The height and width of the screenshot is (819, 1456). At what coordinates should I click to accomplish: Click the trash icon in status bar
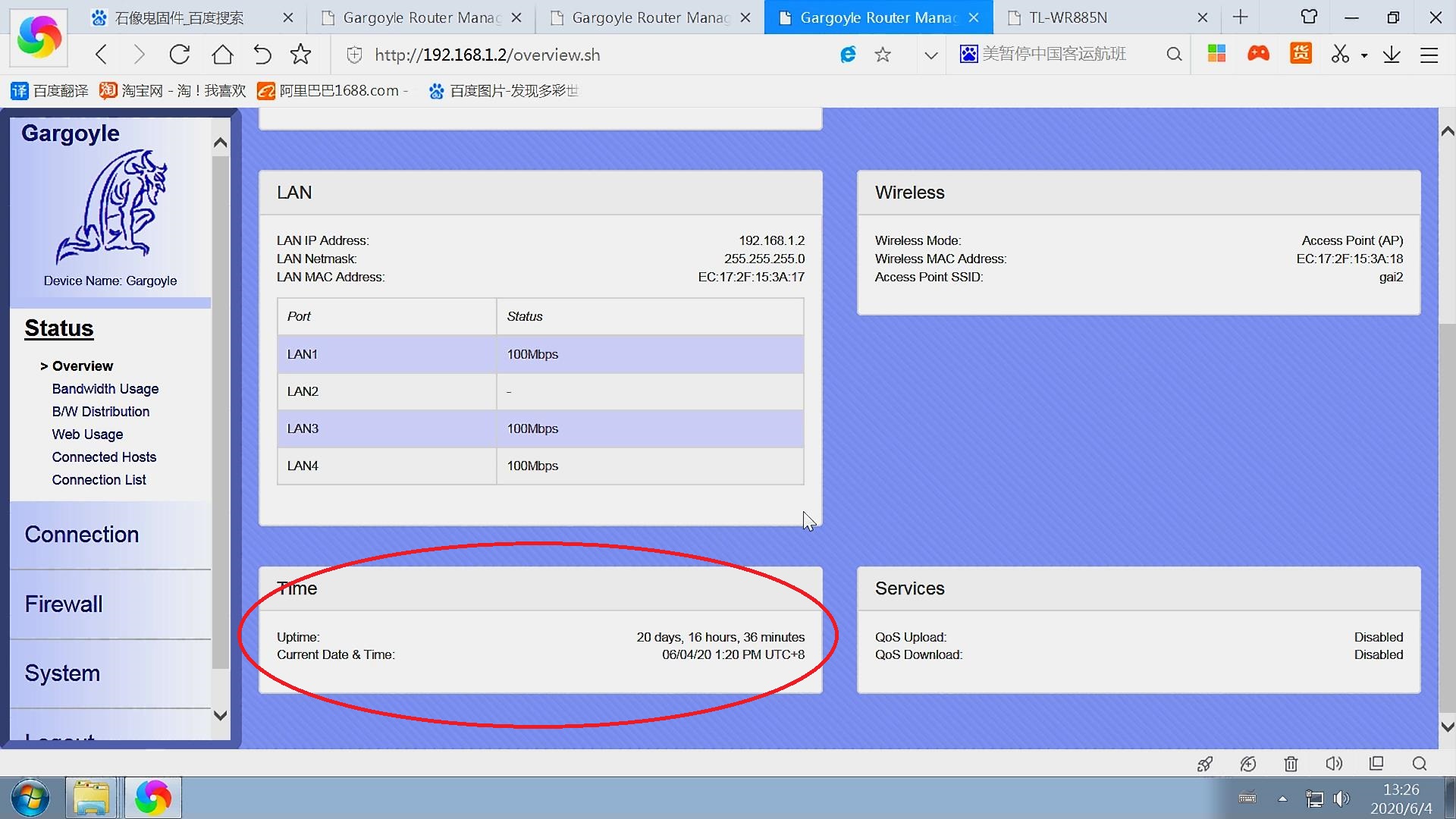pos(1291,764)
